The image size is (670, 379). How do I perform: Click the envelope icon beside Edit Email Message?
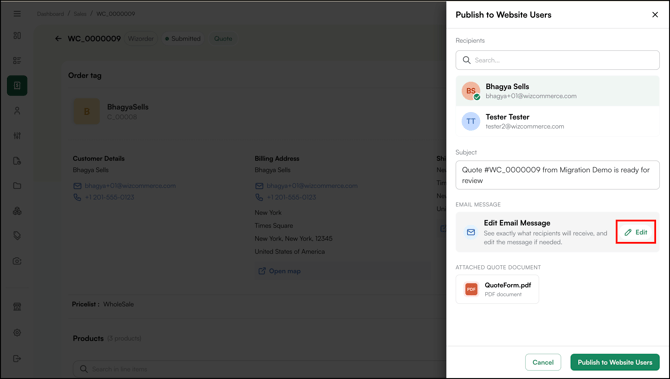(x=470, y=232)
